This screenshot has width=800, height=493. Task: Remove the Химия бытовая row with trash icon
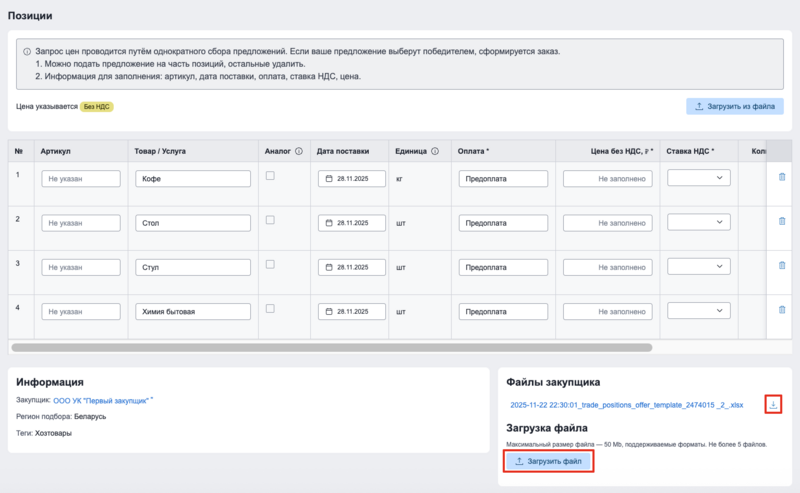tap(782, 310)
